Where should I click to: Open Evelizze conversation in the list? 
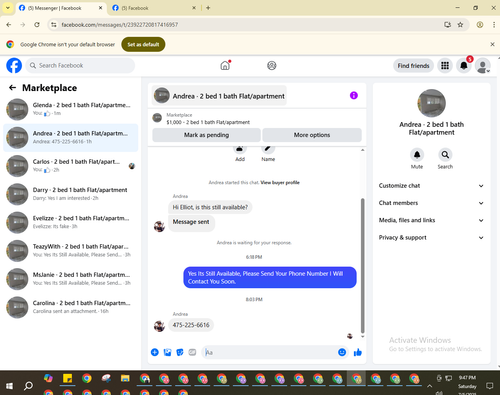point(71,222)
